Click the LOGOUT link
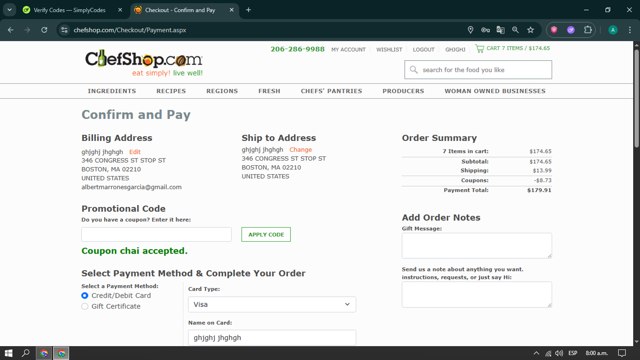 click(x=423, y=49)
